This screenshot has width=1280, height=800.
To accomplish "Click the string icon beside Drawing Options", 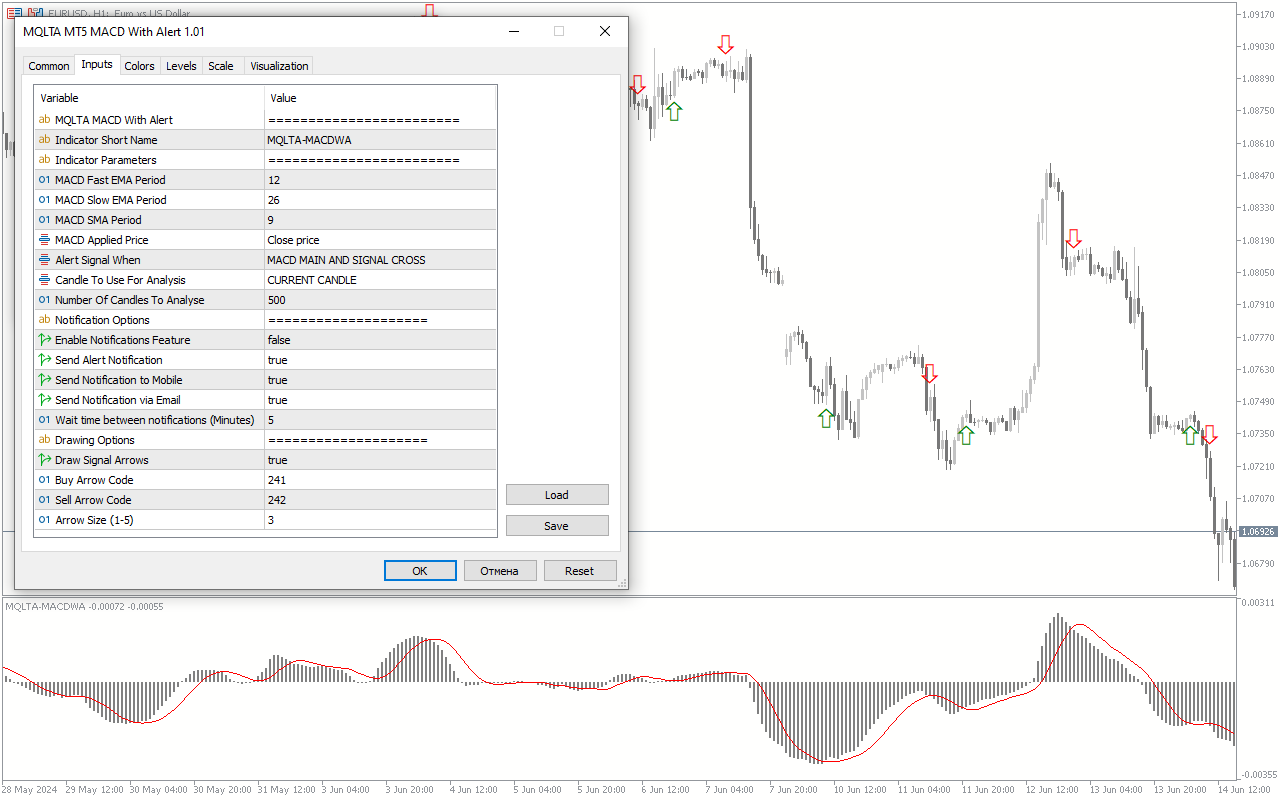I will tap(44, 440).
